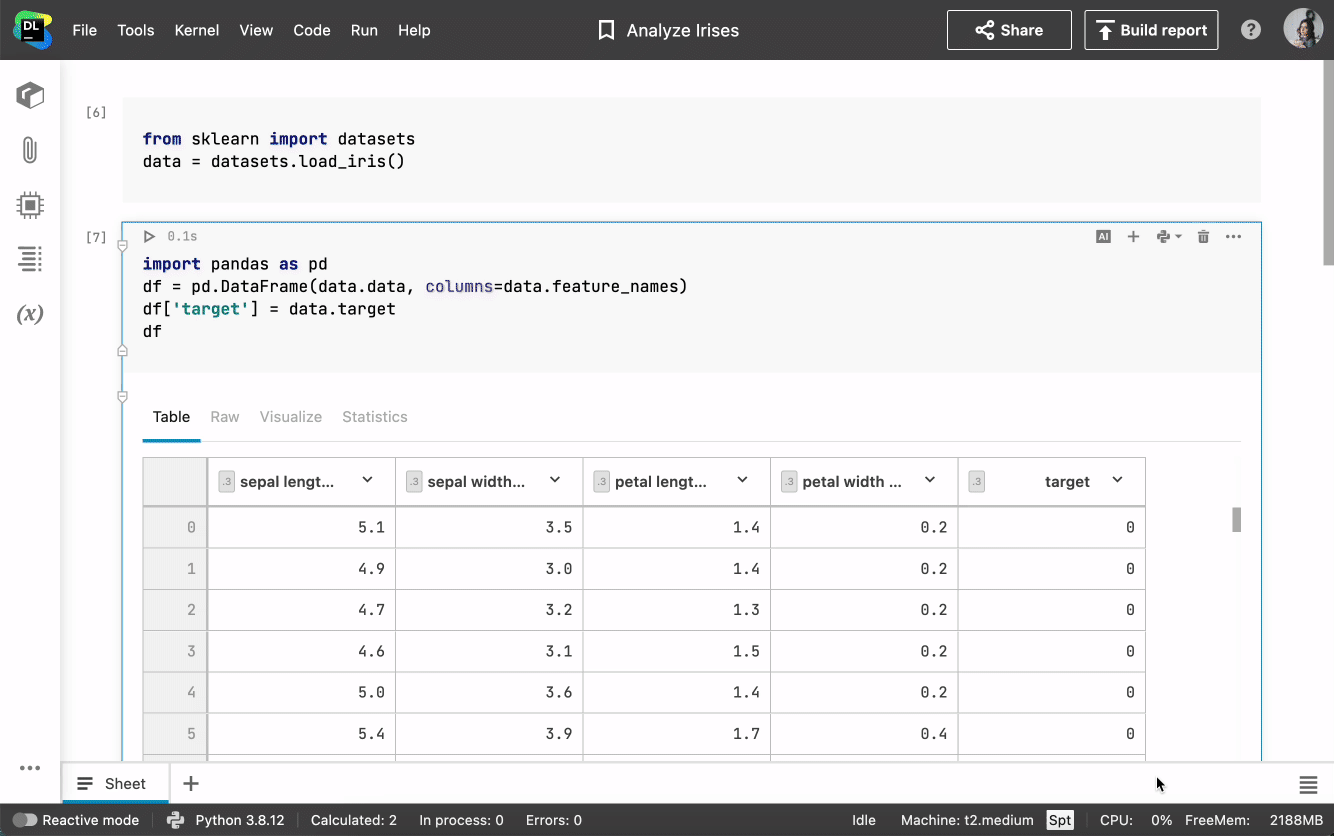Add a new cell with plus icon
1334x836 pixels.
(1133, 237)
